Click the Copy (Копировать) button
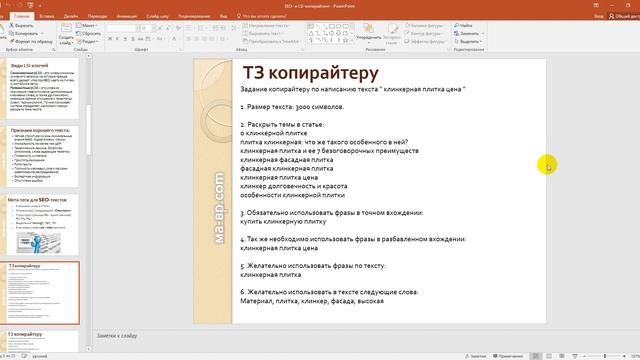Image resolution: width=640 pixels, height=360 pixels. click(x=24, y=33)
